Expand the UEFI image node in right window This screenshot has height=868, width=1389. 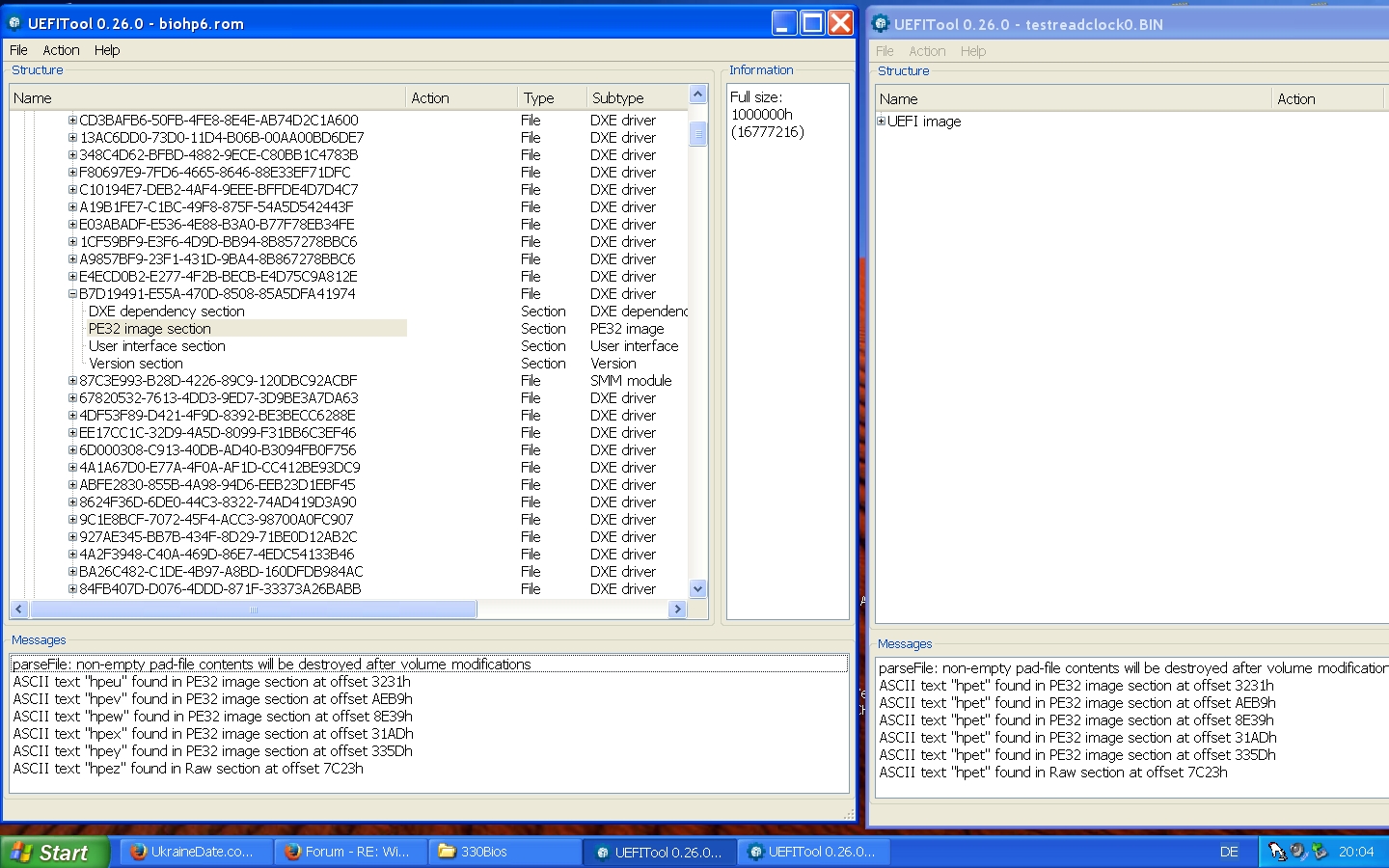[x=881, y=122]
